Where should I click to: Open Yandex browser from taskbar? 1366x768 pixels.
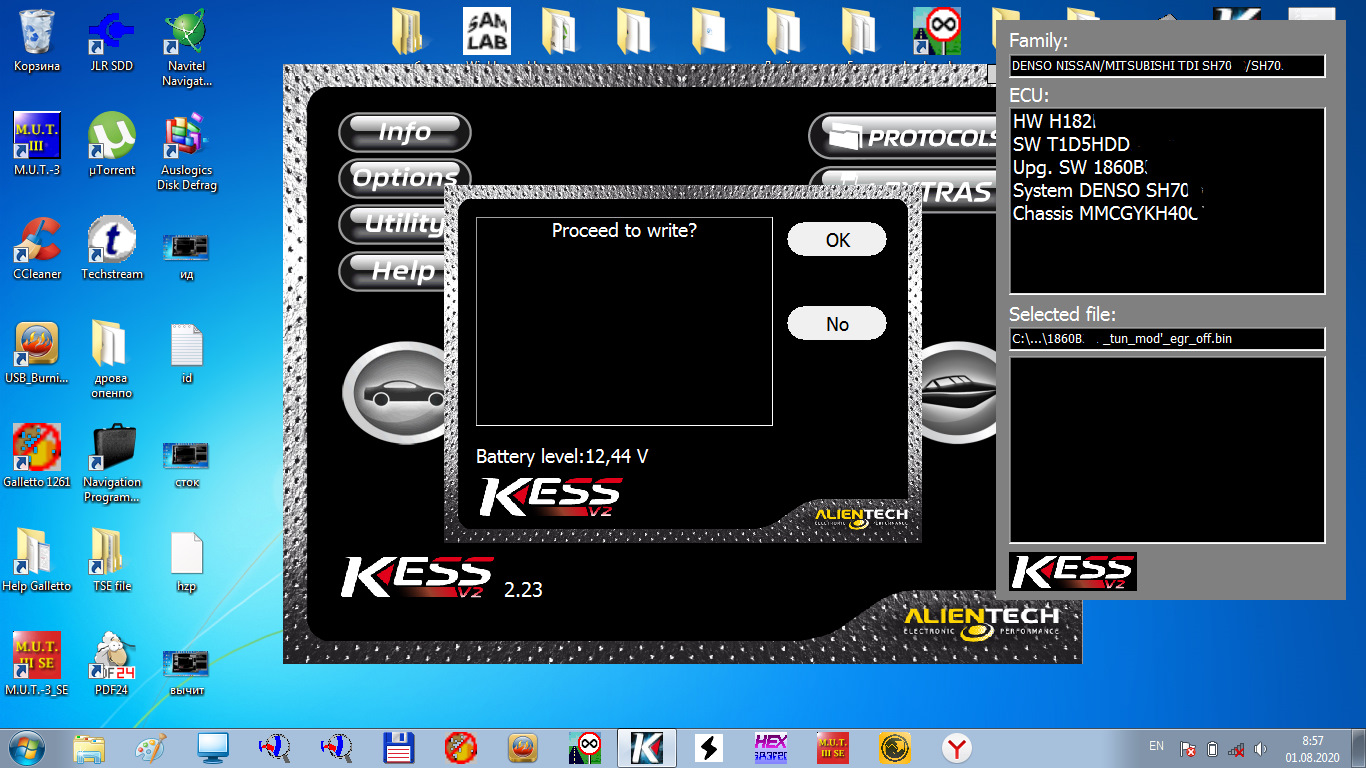click(x=957, y=747)
